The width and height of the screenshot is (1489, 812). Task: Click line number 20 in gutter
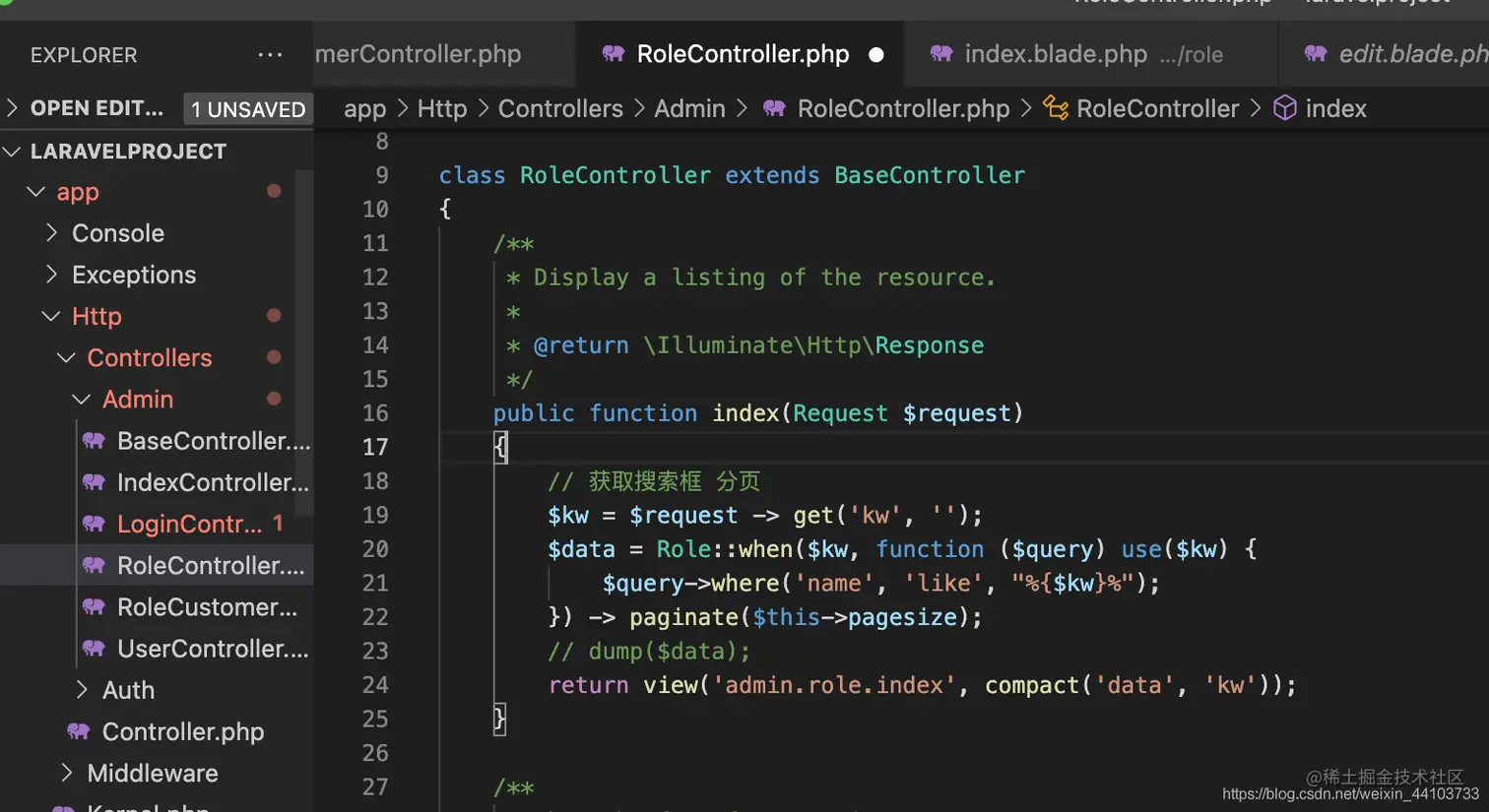pyautogui.click(x=375, y=549)
